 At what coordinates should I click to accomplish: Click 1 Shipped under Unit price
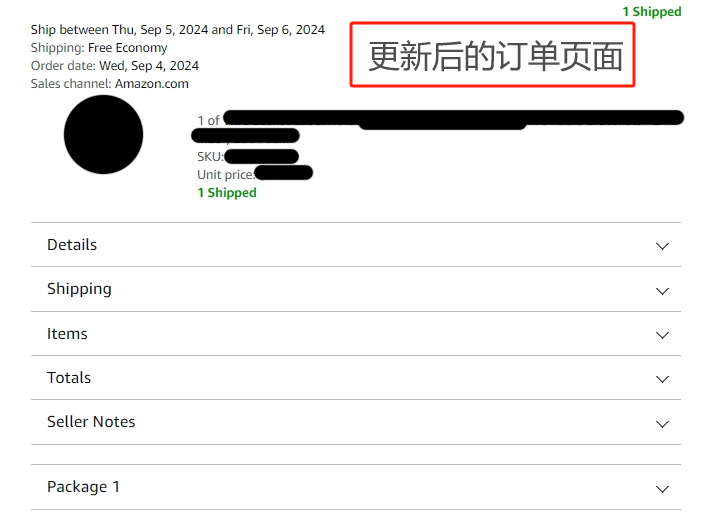(x=227, y=193)
